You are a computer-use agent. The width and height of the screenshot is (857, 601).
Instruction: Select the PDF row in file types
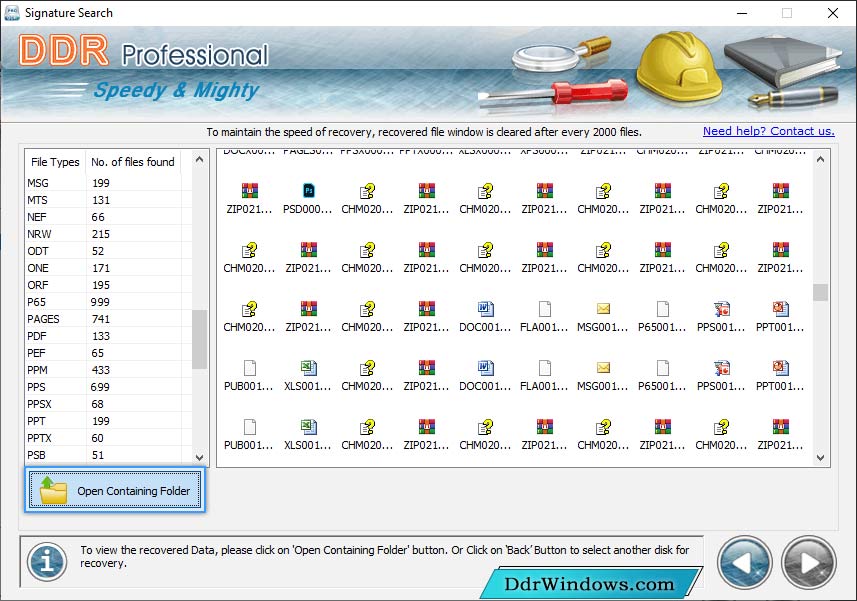pos(108,335)
